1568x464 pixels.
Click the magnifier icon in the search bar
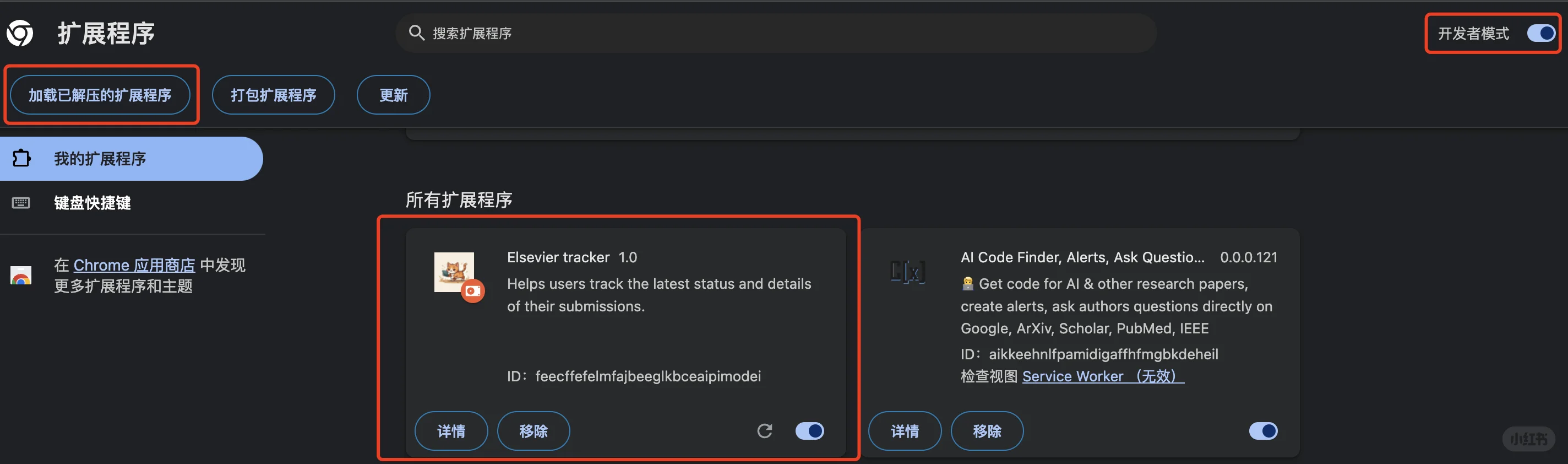pos(416,33)
